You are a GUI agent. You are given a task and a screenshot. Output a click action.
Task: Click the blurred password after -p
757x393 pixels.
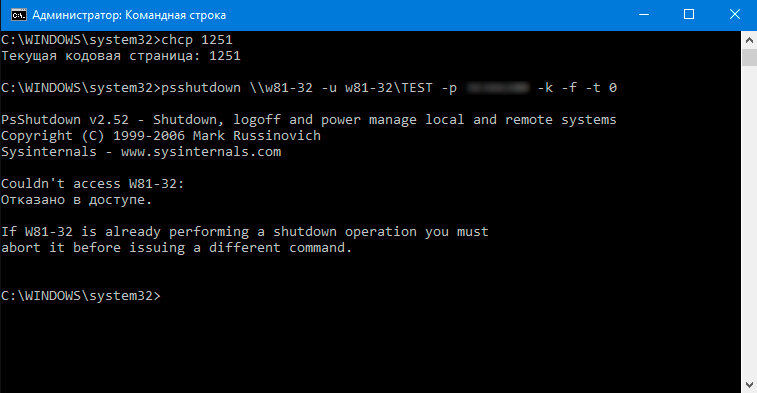point(498,87)
